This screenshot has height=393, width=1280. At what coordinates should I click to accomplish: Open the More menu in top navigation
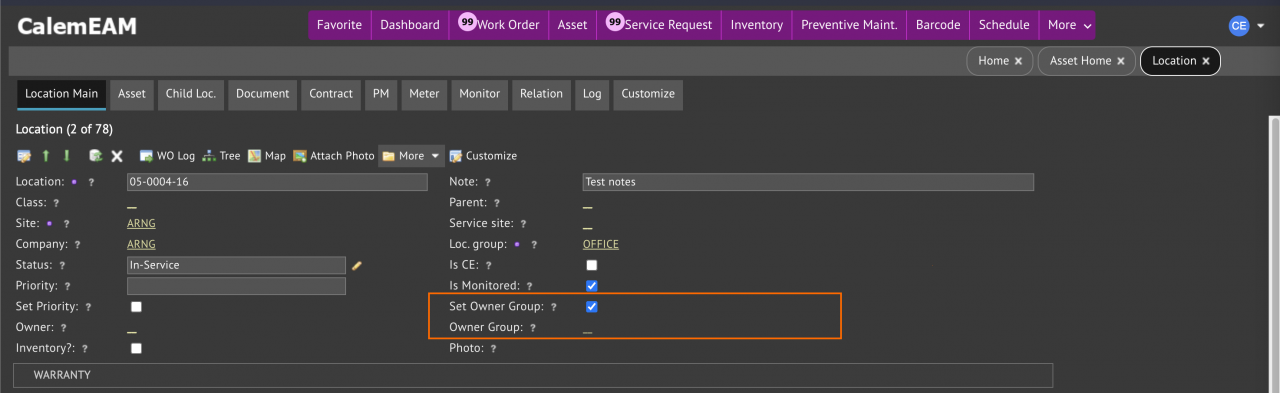tap(1069, 25)
